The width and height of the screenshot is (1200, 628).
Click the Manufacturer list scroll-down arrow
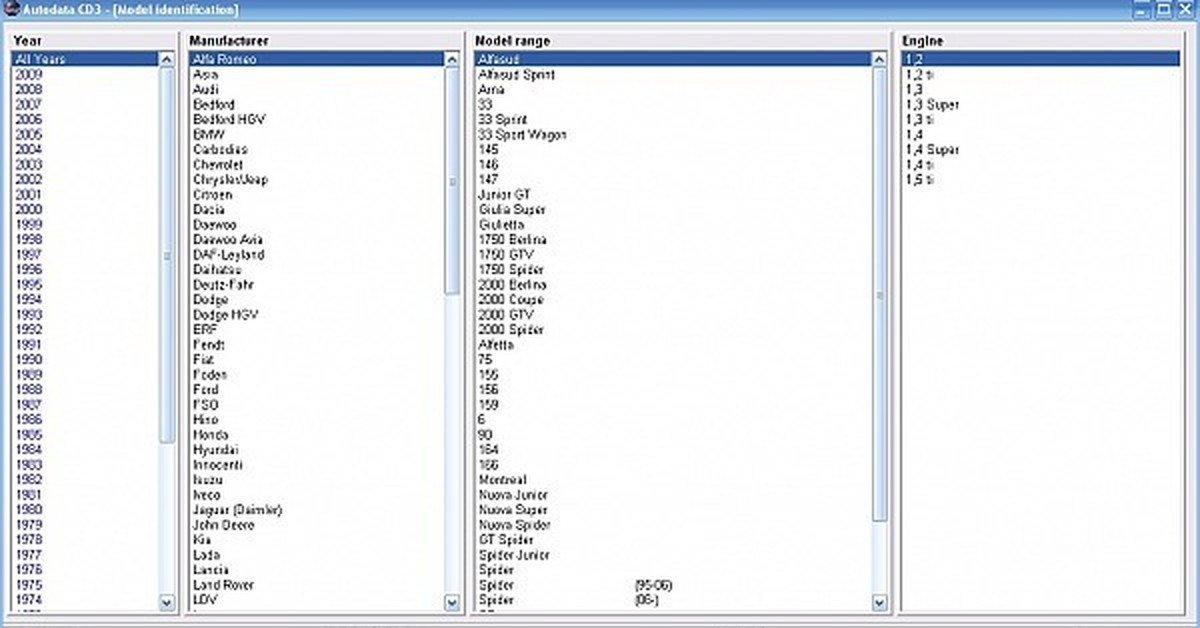click(452, 602)
